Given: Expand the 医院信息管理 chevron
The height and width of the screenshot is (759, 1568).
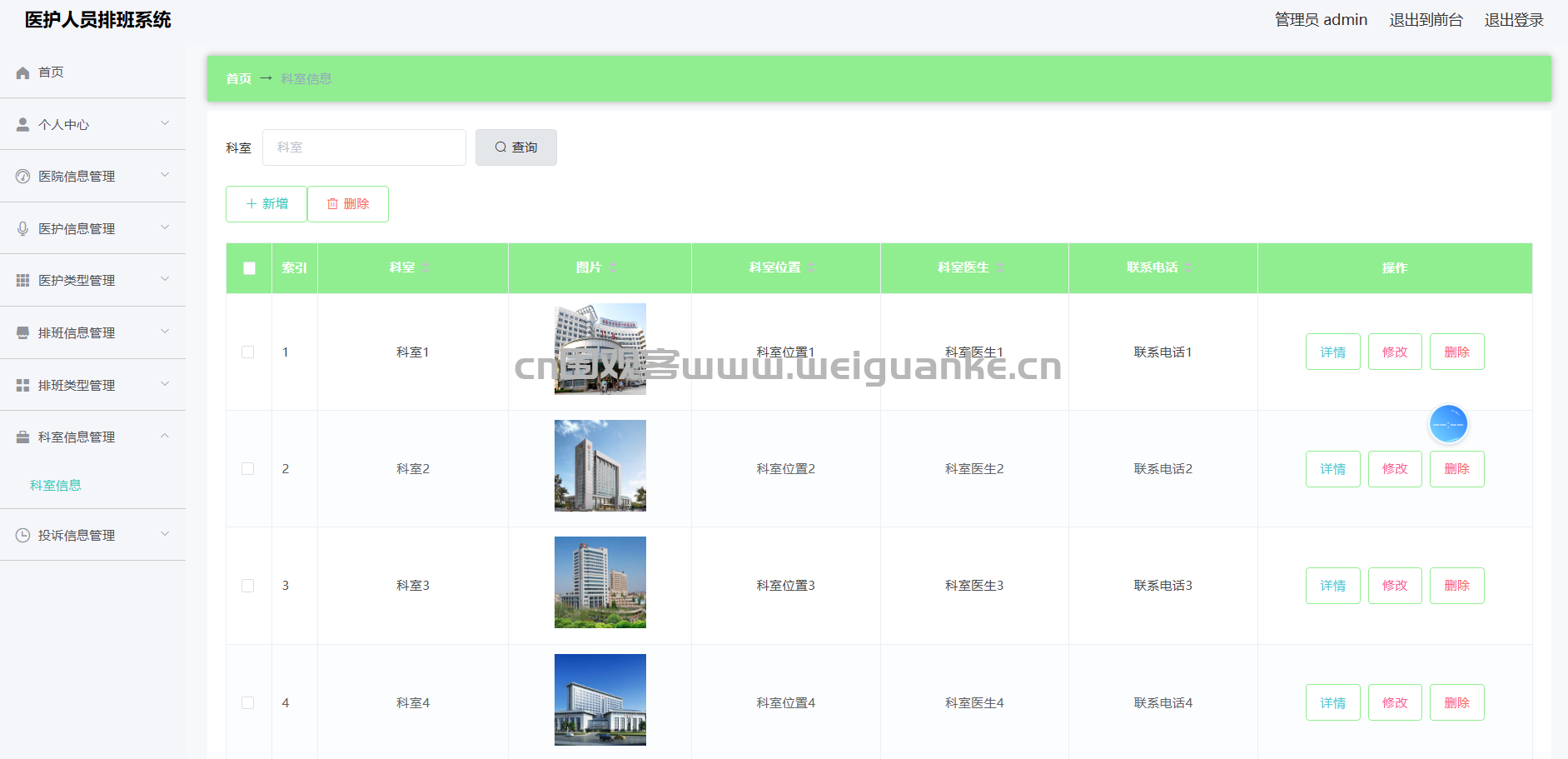Looking at the screenshot, I should click(165, 175).
